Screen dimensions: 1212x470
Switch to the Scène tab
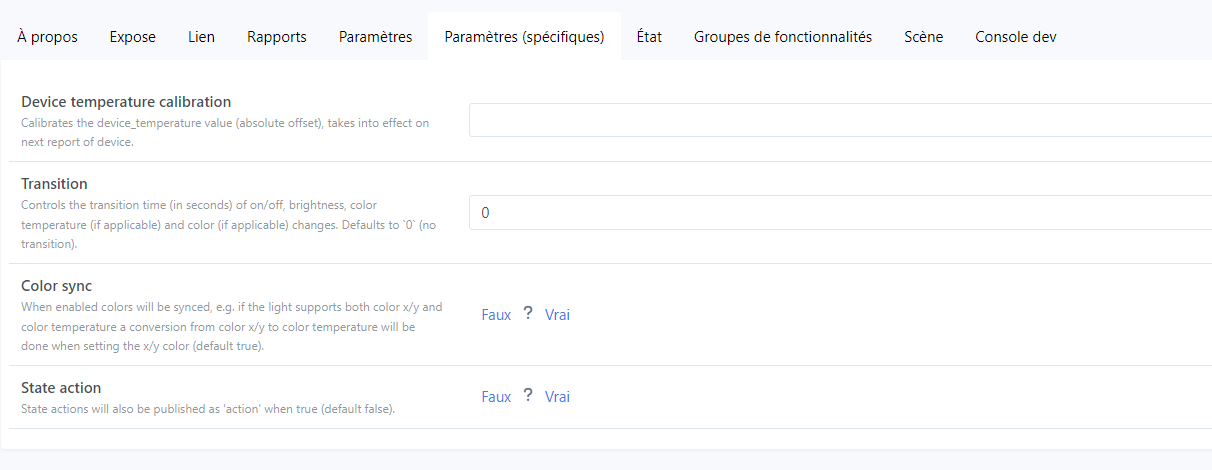coord(923,37)
